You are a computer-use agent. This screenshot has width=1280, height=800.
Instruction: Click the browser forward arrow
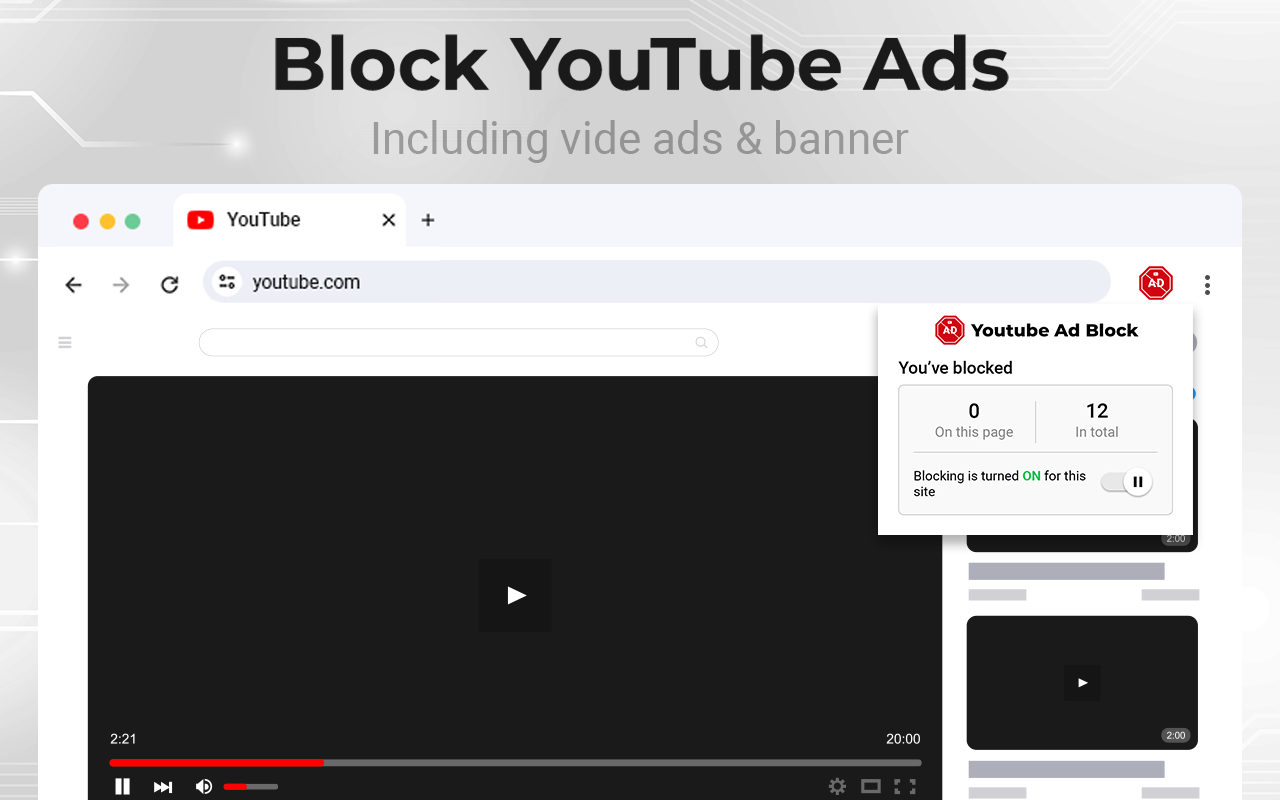[x=121, y=285]
